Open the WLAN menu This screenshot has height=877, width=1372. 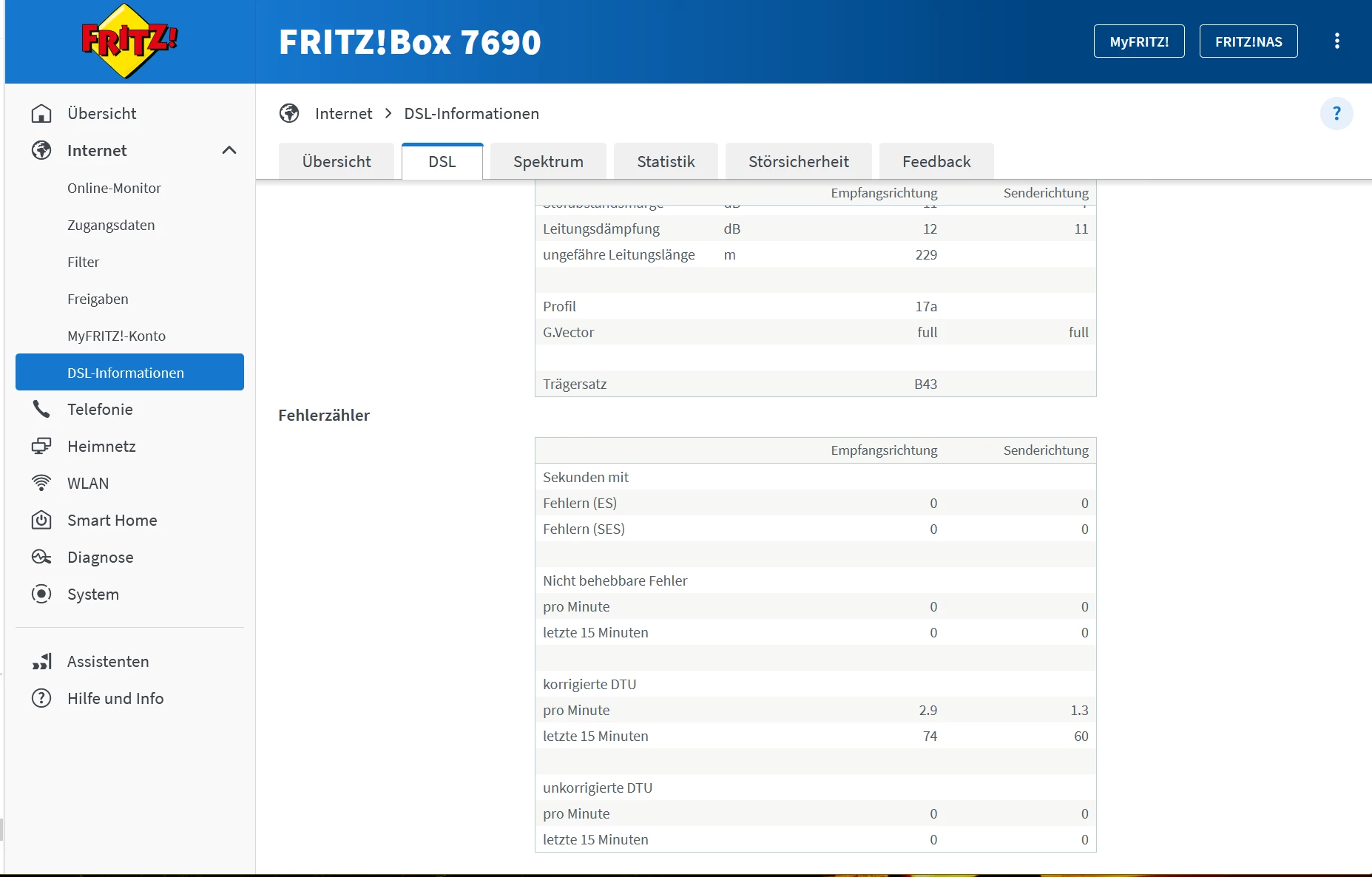[88, 483]
